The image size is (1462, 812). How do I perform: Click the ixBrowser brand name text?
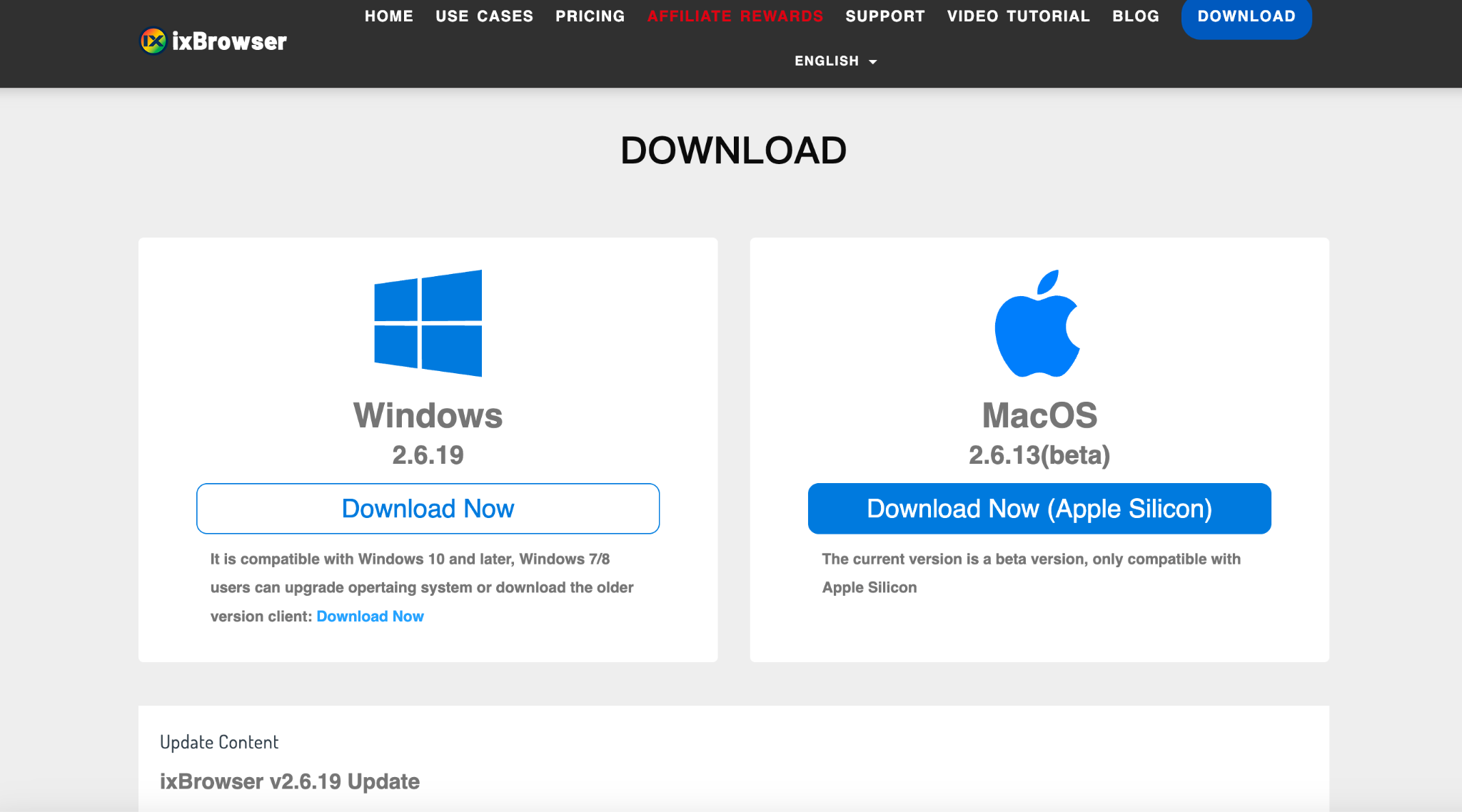coord(229,41)
